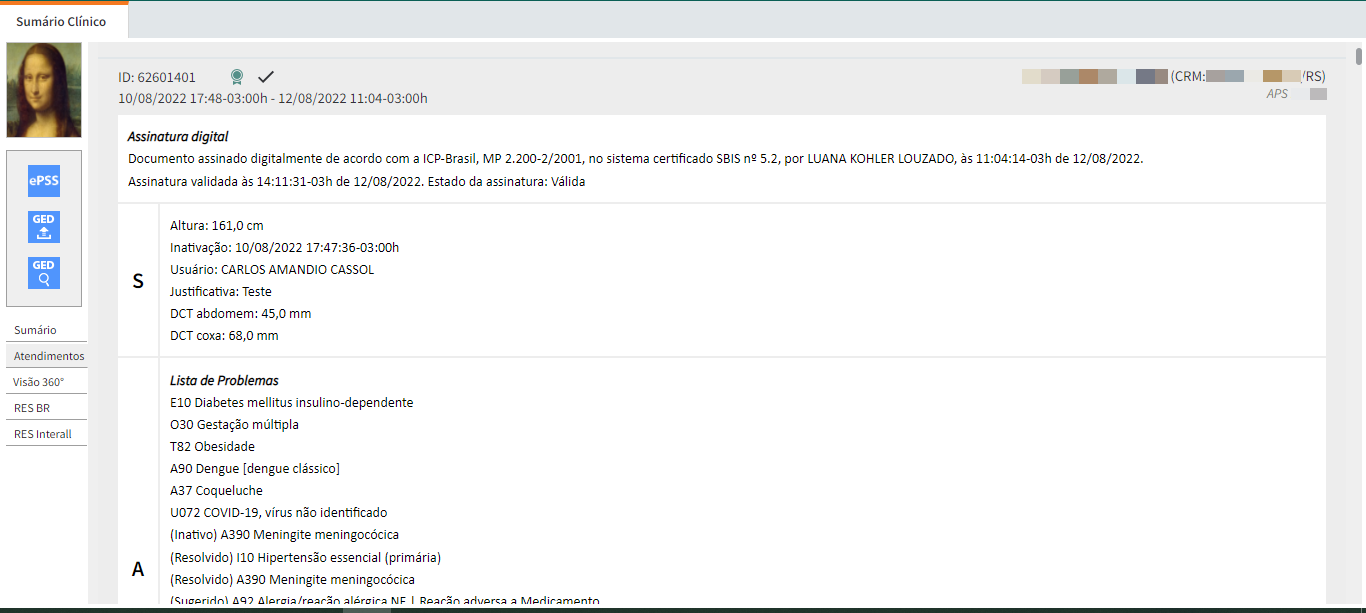Click Justificativa: Teste line
1366x613 pixels.
221,292
